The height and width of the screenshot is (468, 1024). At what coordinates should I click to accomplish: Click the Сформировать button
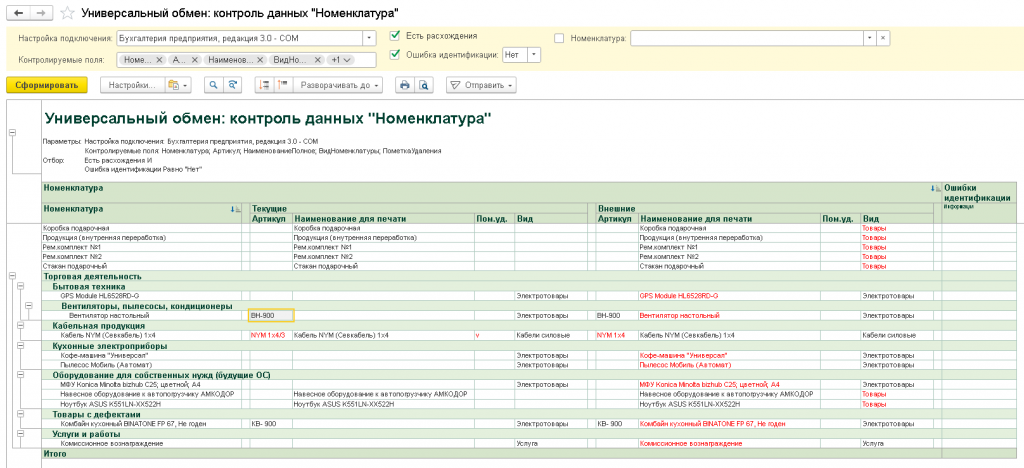click(46, 85)
